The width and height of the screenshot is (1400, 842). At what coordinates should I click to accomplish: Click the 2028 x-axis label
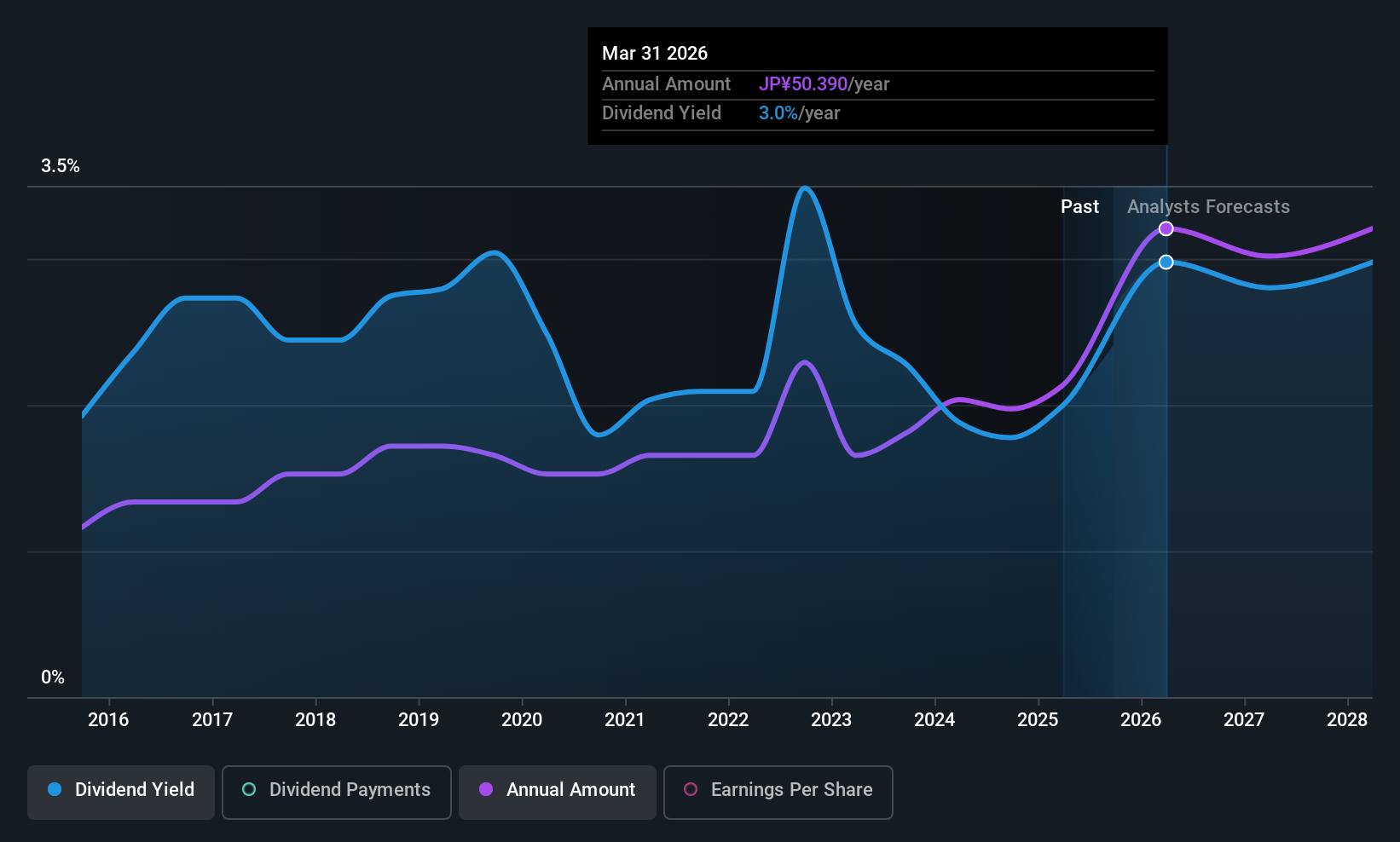coord(1347,720)
